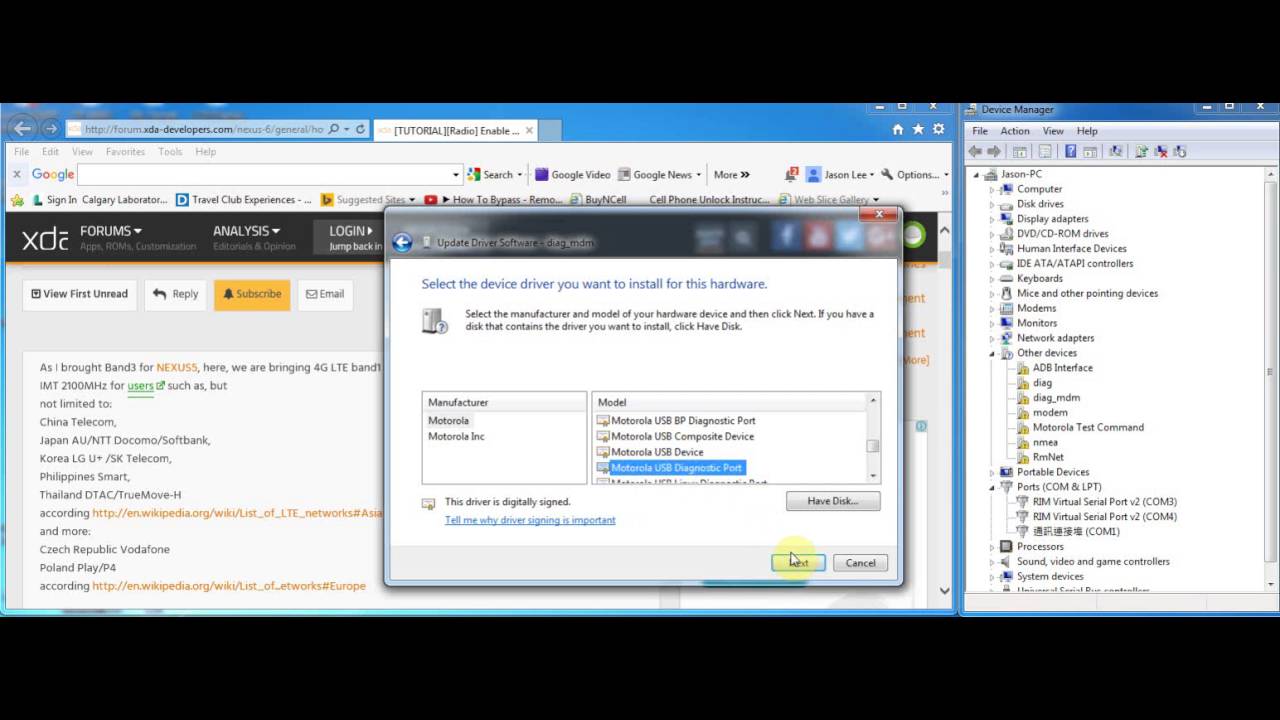
Task: Click the Reply button on the thread
Action: [175, 294]
